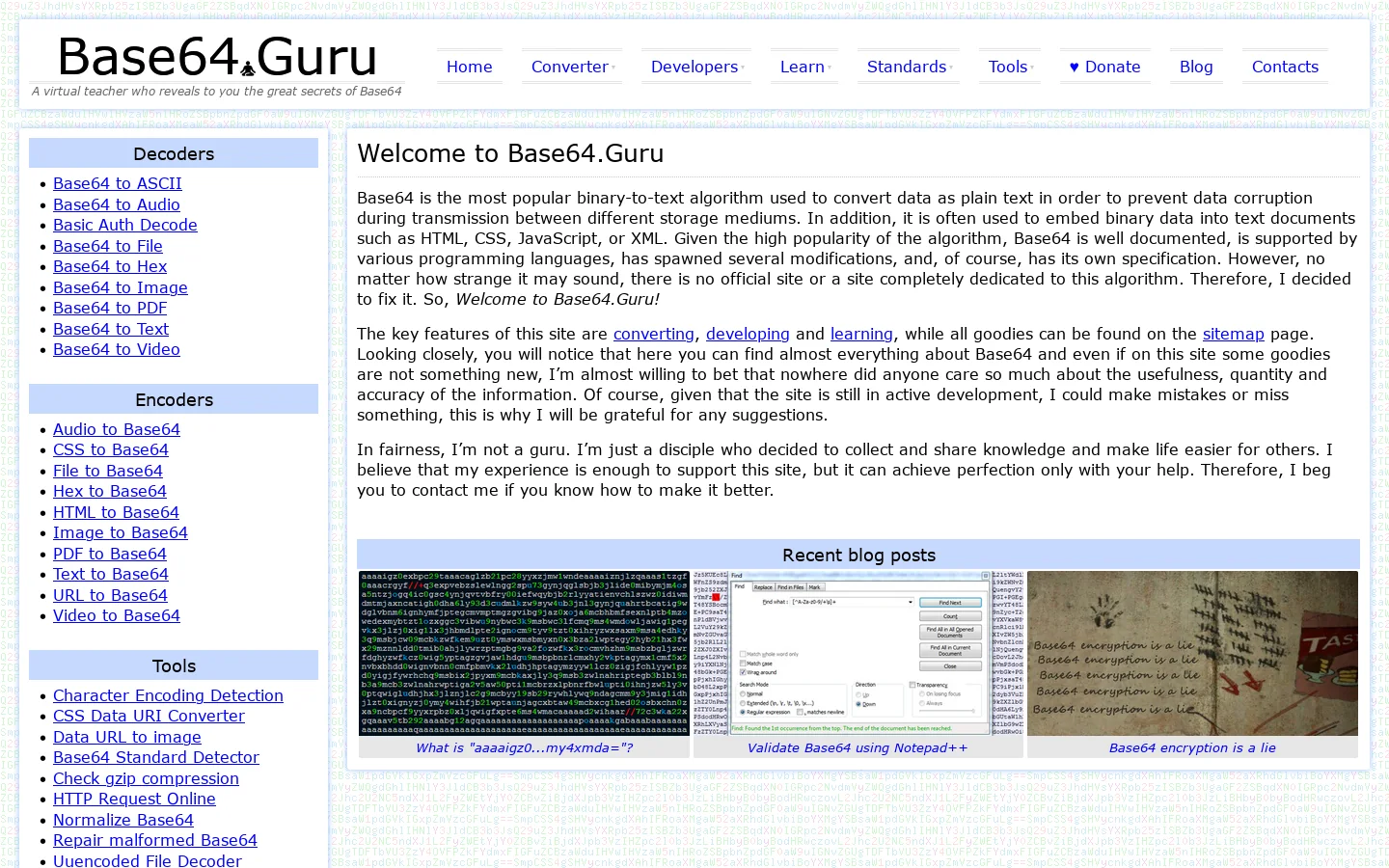Viewport: 1389px width, 868px height.
Task: Open the Check gzip compression tool
Action: coord(146,778)
